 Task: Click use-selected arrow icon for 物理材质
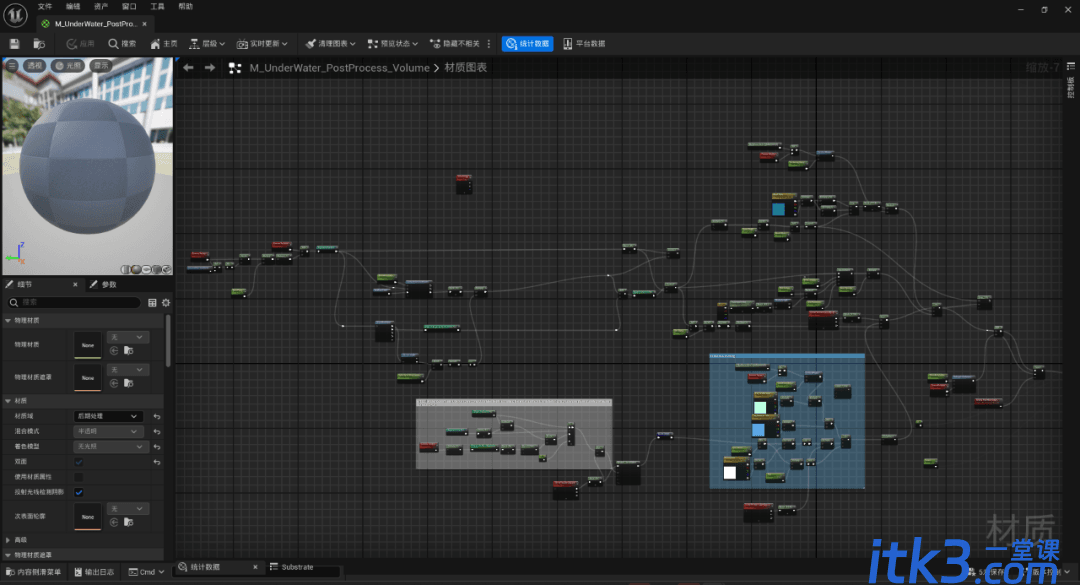tap(114, 351)
